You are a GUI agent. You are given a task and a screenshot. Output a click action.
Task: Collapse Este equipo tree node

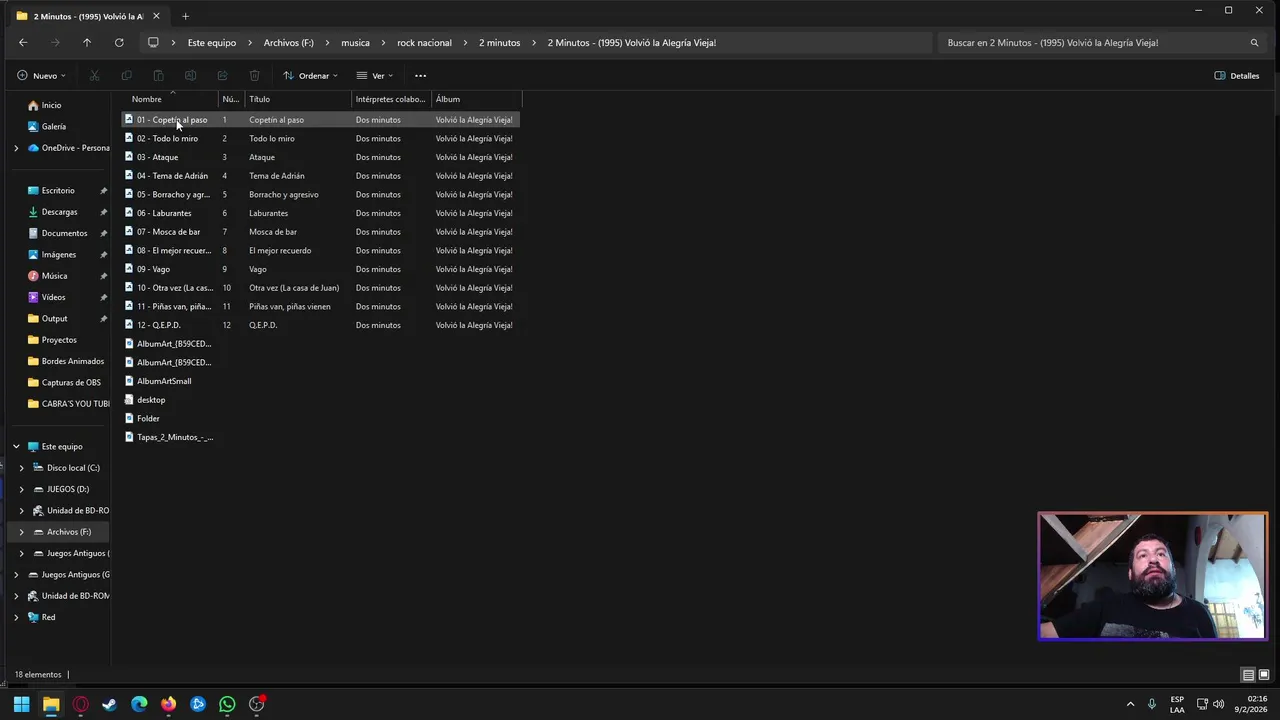tap(16, 447)
